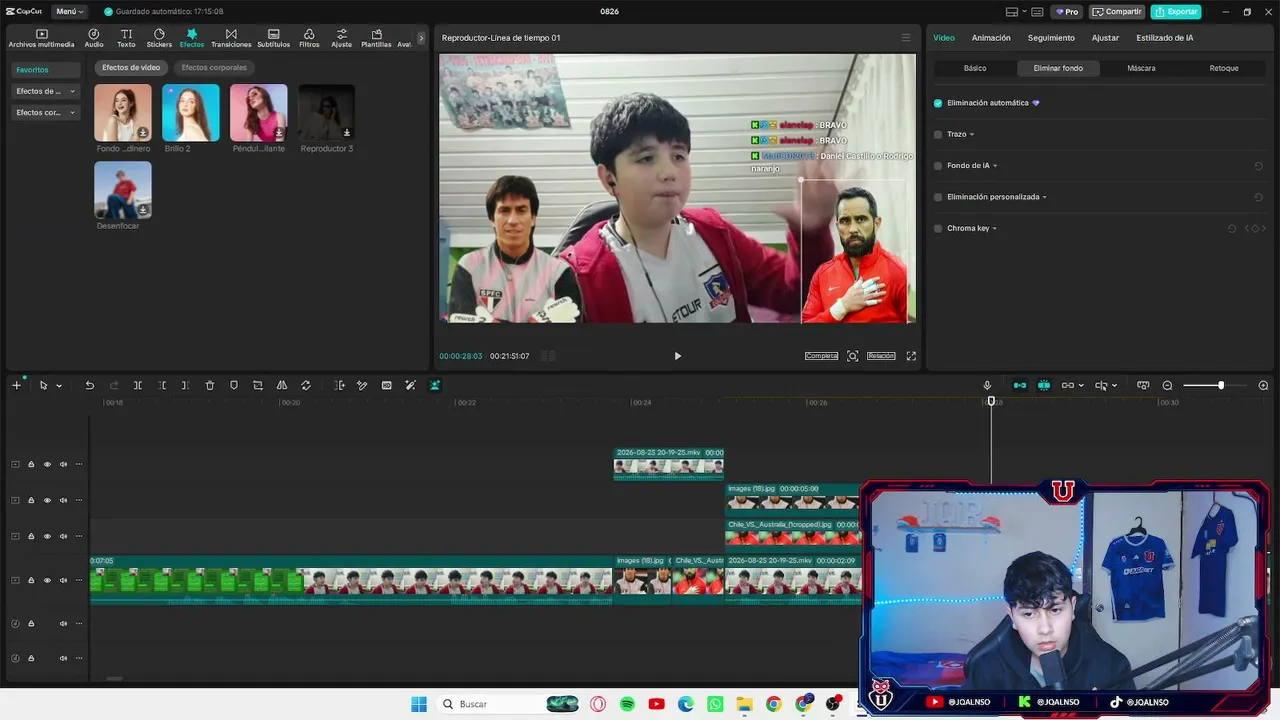Open the selection tool dropdown arrow

click(x=59, y=386)
